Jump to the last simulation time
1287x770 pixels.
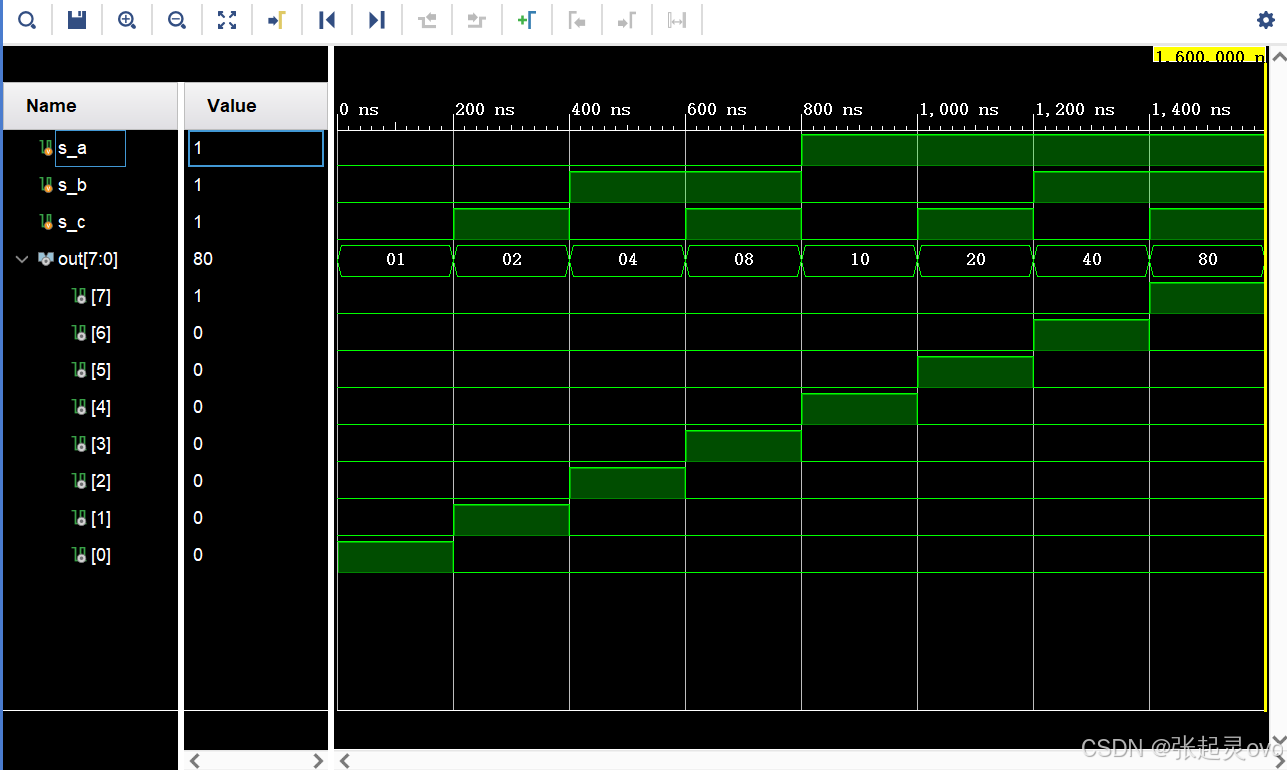point(377,20)
